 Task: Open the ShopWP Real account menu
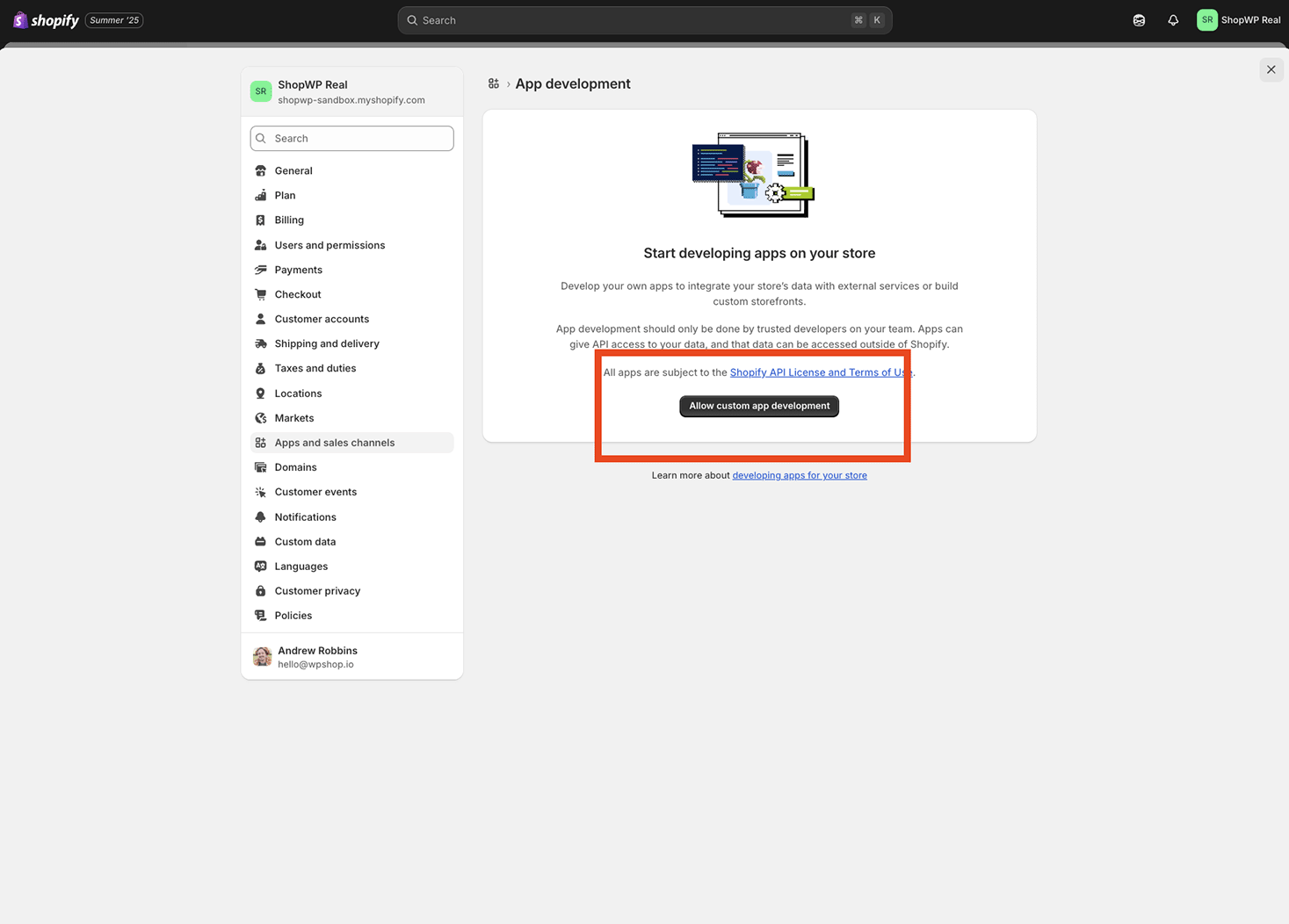[x=1239, y=20]
